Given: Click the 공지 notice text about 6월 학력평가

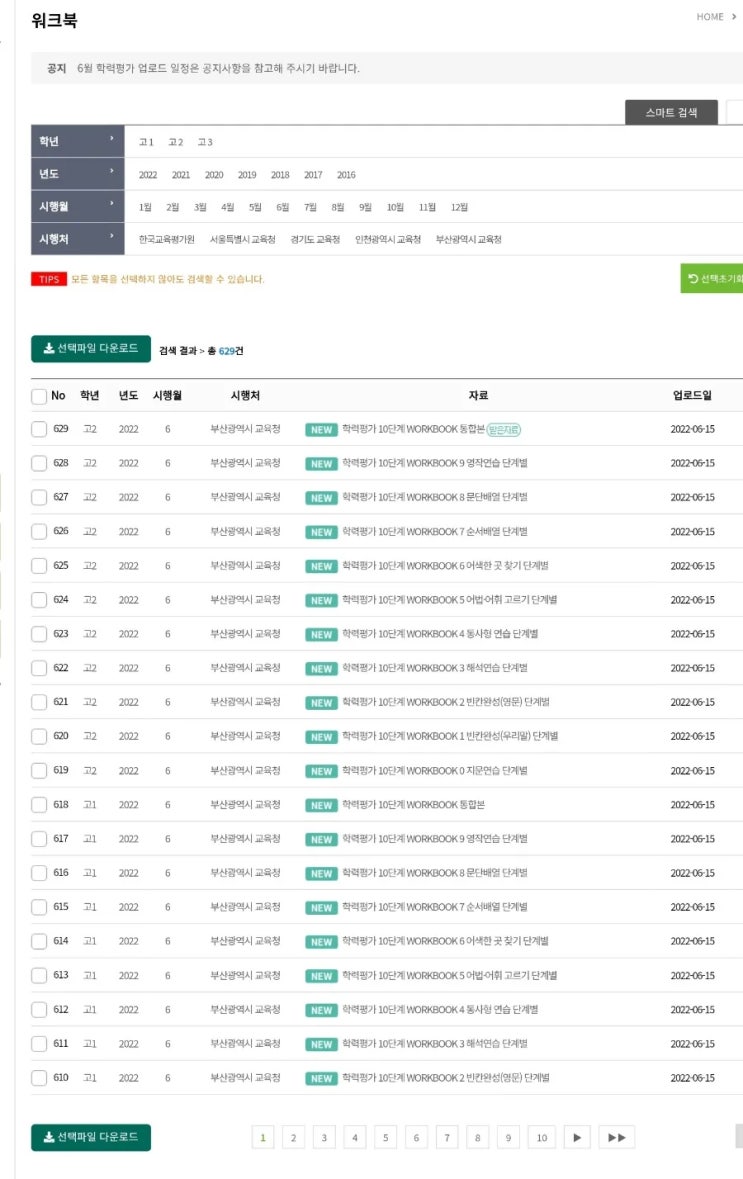Looking at the screenshot, I should pyautogui.click(x=218, y=68).
